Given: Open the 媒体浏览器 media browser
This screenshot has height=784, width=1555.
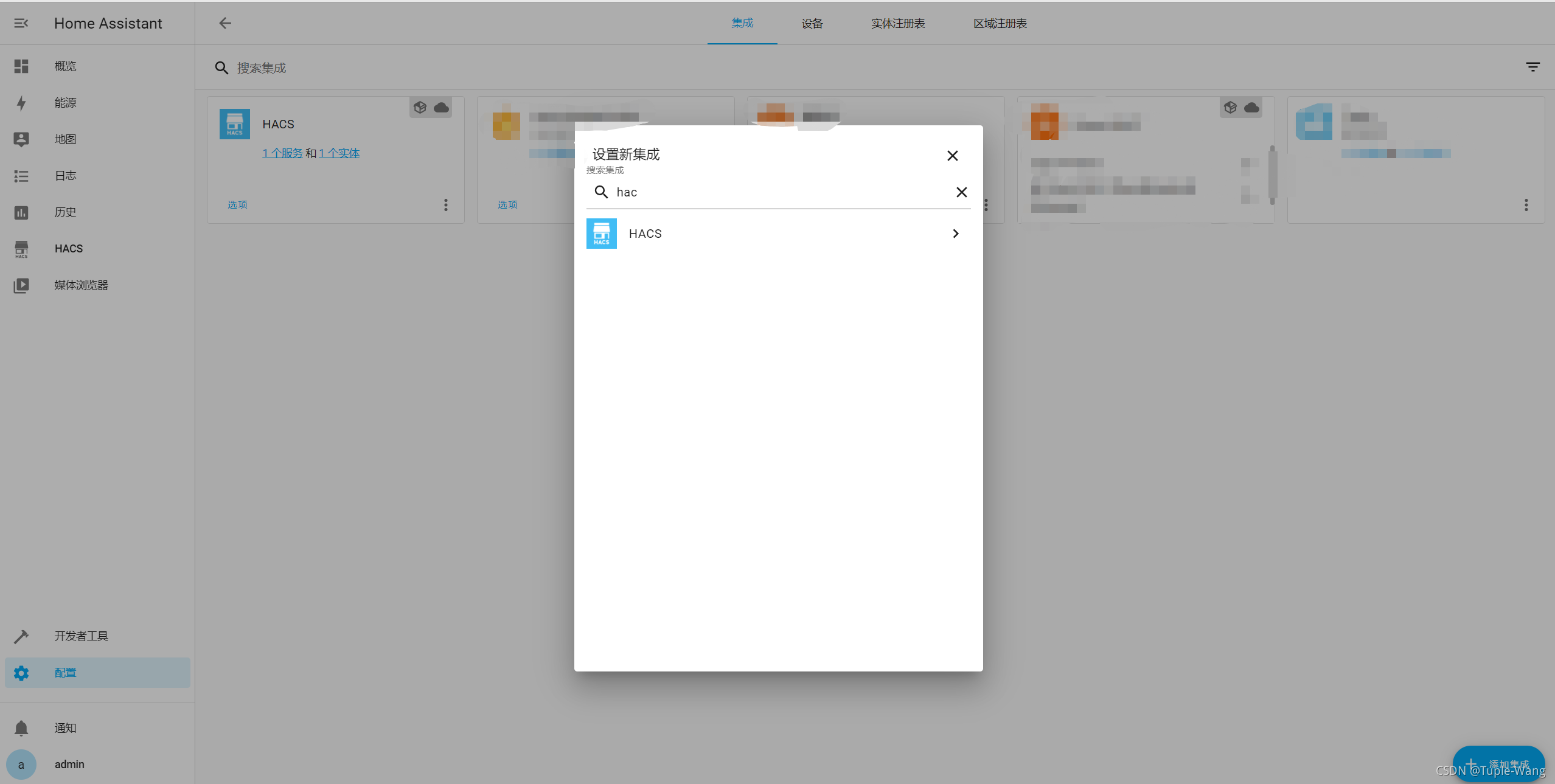Looking at the screenshot, I should (x=81, y=285).
